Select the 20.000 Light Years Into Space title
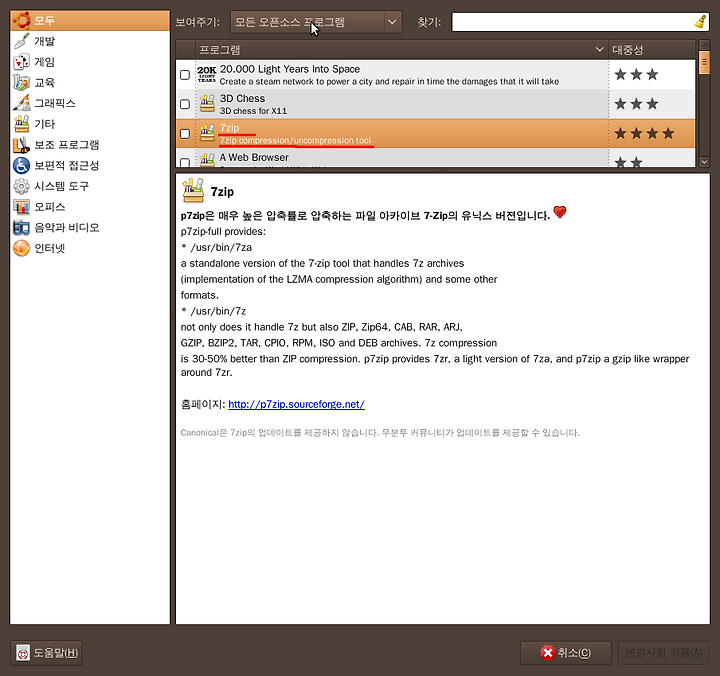 (x=290, y=69)
